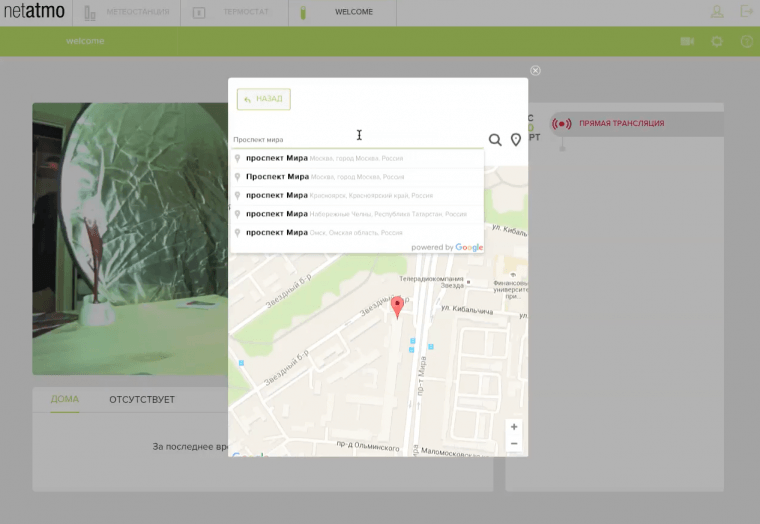Open the user account icon
The height and width of the screenshot is (524, 760).
(717, 12)
